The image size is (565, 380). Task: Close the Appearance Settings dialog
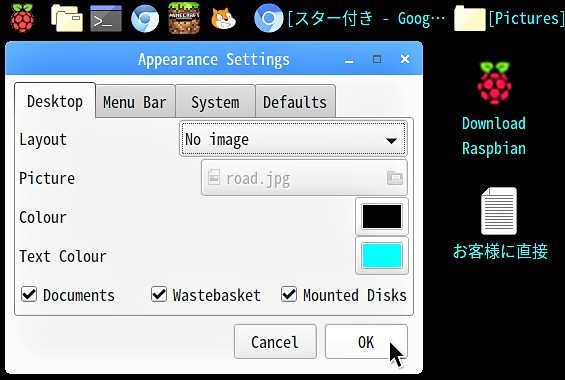(405, 59)
